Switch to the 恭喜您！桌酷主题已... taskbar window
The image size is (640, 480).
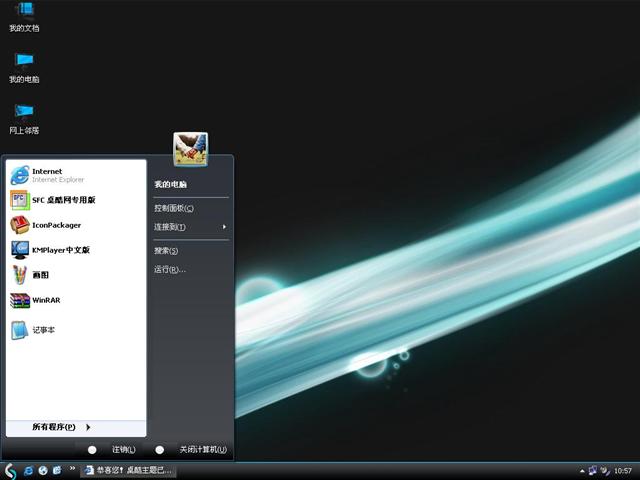128,470
